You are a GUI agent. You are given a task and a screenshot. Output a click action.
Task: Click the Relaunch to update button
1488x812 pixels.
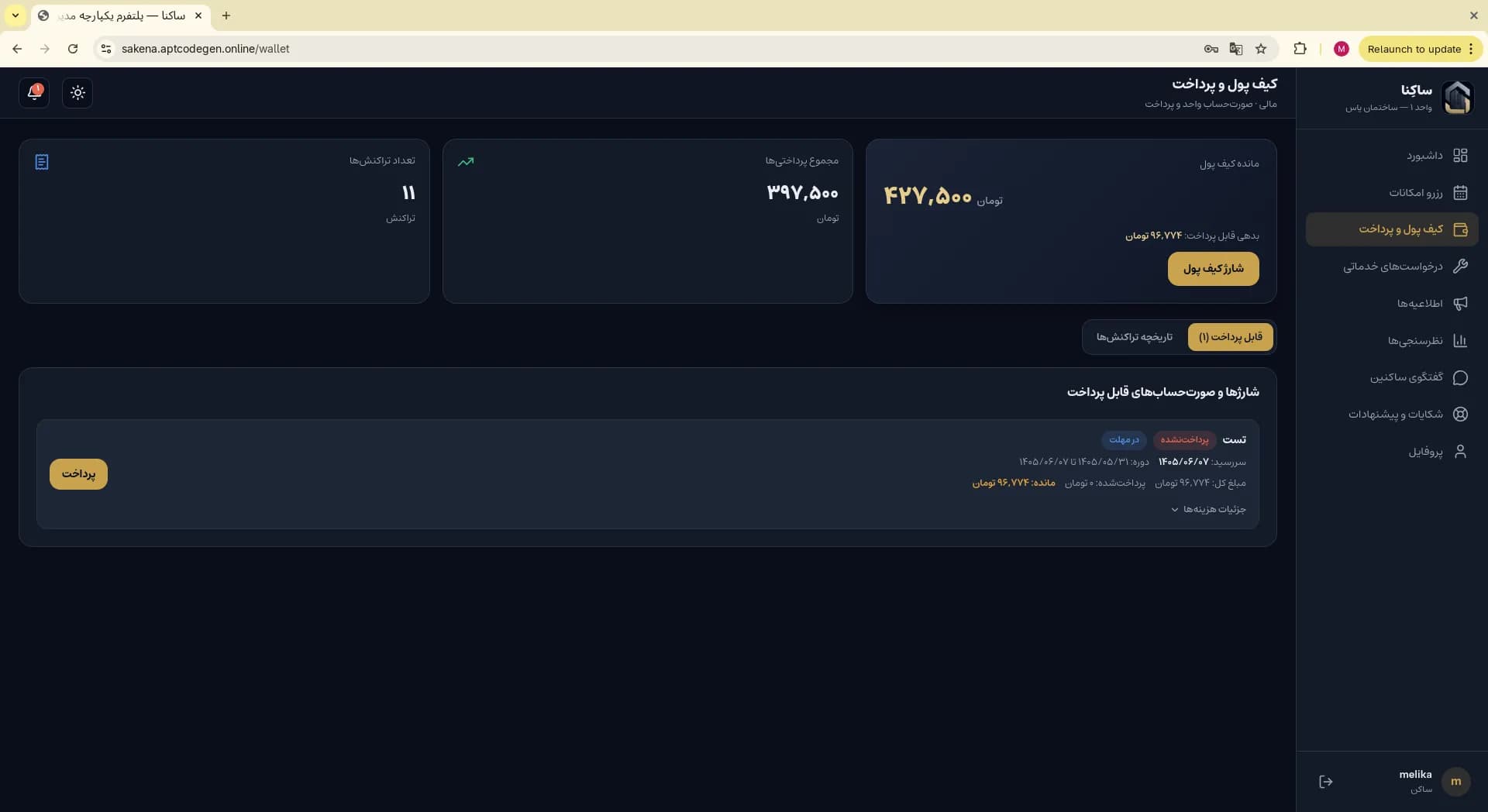tap(1420, 49)
